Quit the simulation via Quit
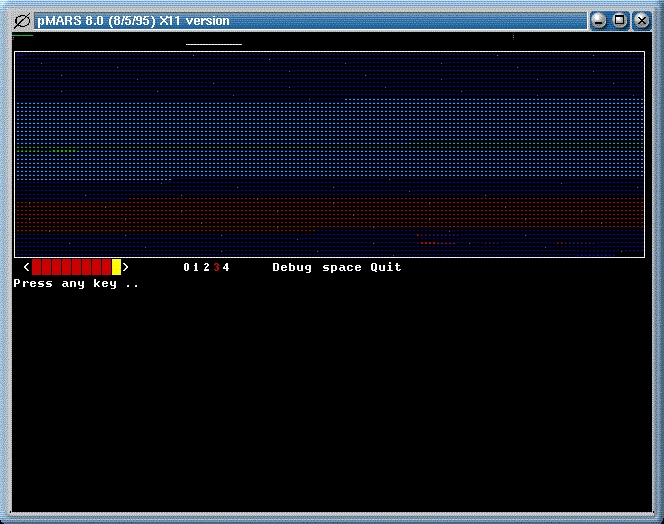This screenshot has width=664, height=524. click(386, 267)
